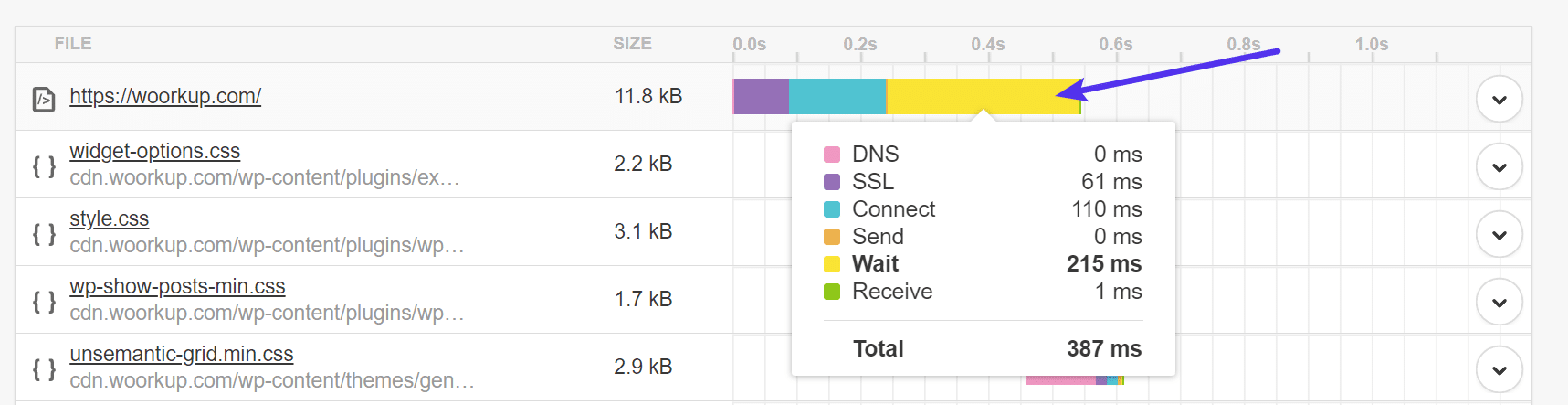
Task: Open the wp-show-posts-min.css file link
Action: click(177, 286)
